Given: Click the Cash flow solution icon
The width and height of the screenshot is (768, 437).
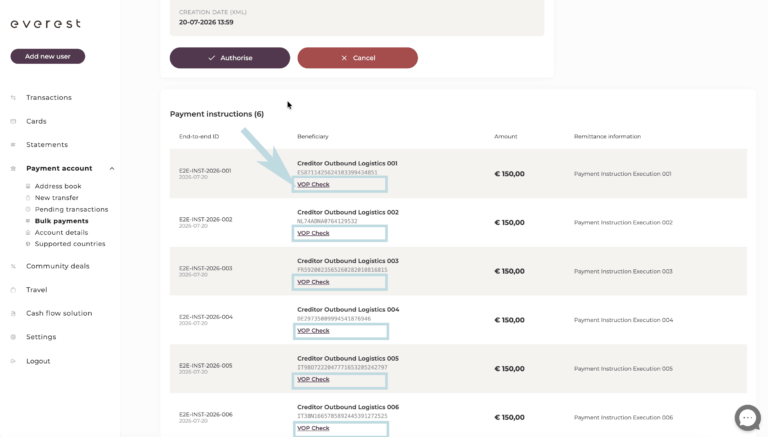Looking at the screenshot, I should pyautogui.click(x=13, y=313).
